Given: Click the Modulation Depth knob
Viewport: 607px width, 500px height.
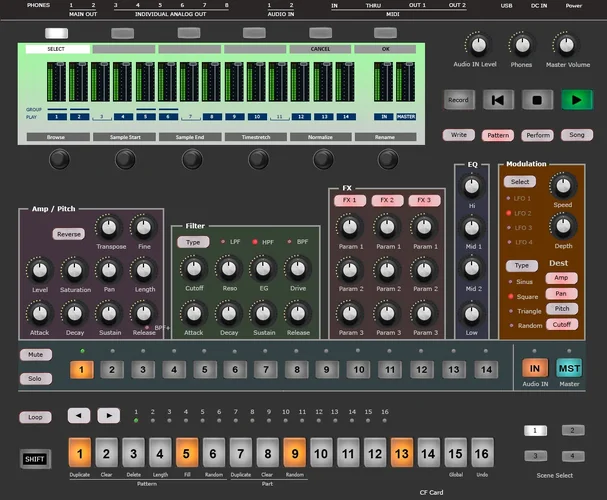Looking at the screenshot, I should [x=563, y=226].
